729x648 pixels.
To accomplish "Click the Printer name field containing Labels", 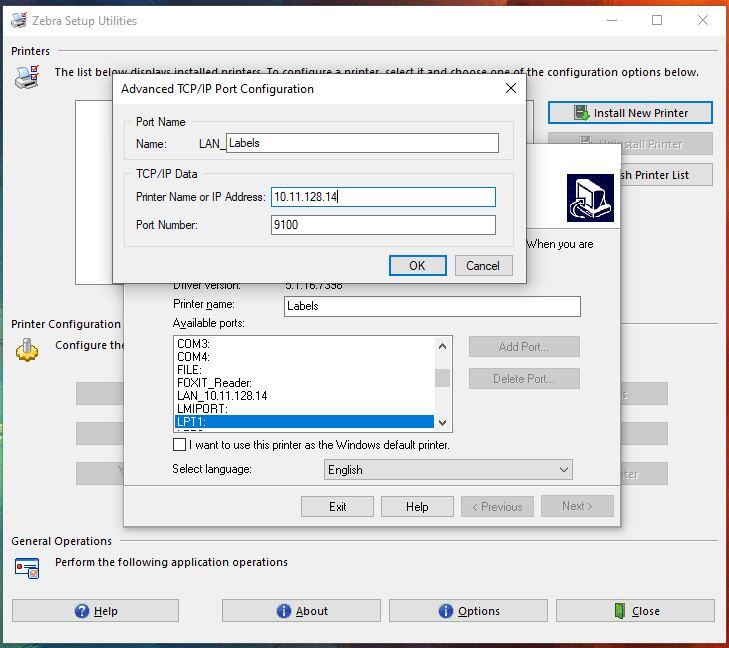I will coord(432,306).
